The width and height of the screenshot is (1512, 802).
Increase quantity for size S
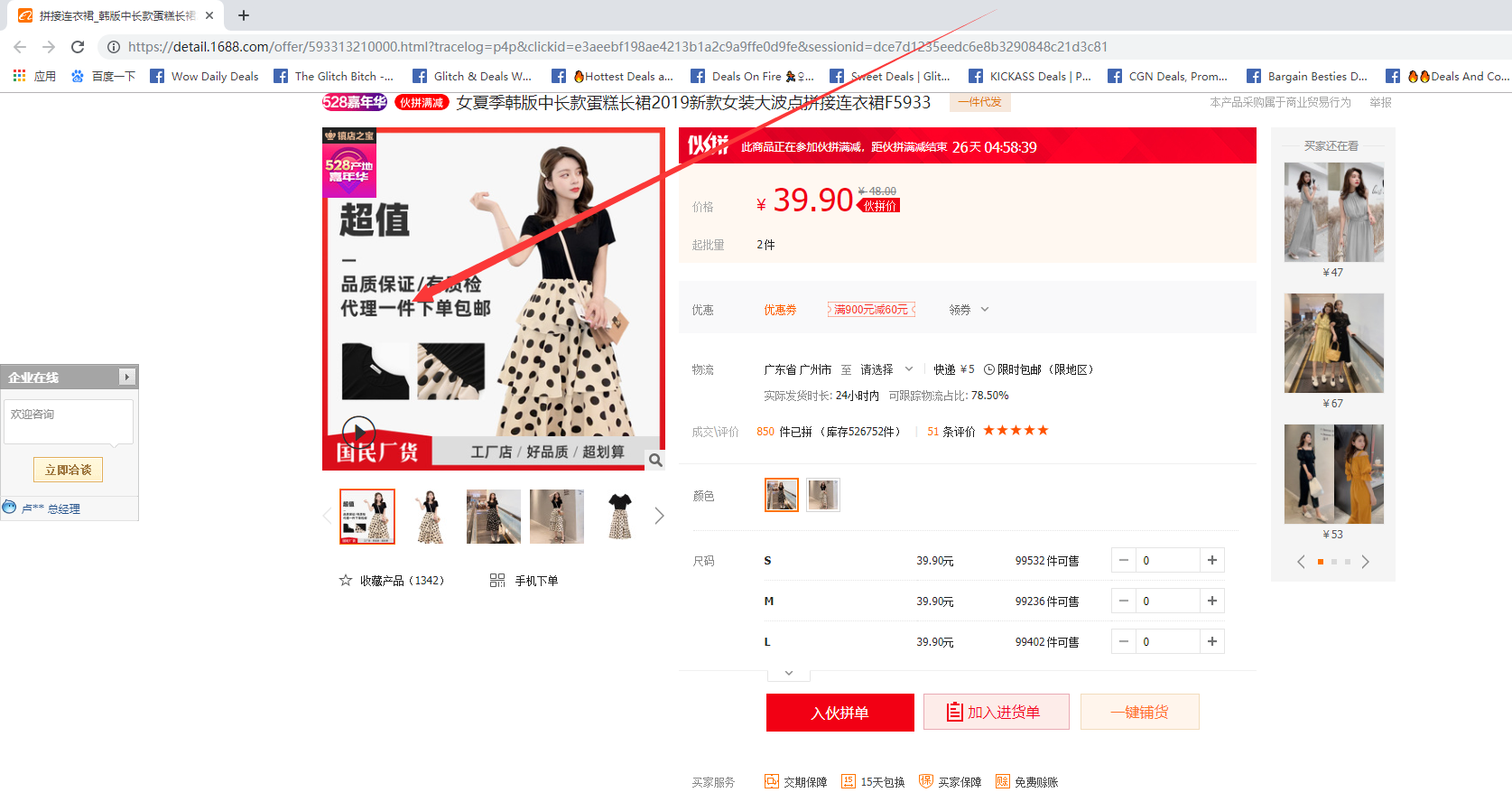point(1211,561)
